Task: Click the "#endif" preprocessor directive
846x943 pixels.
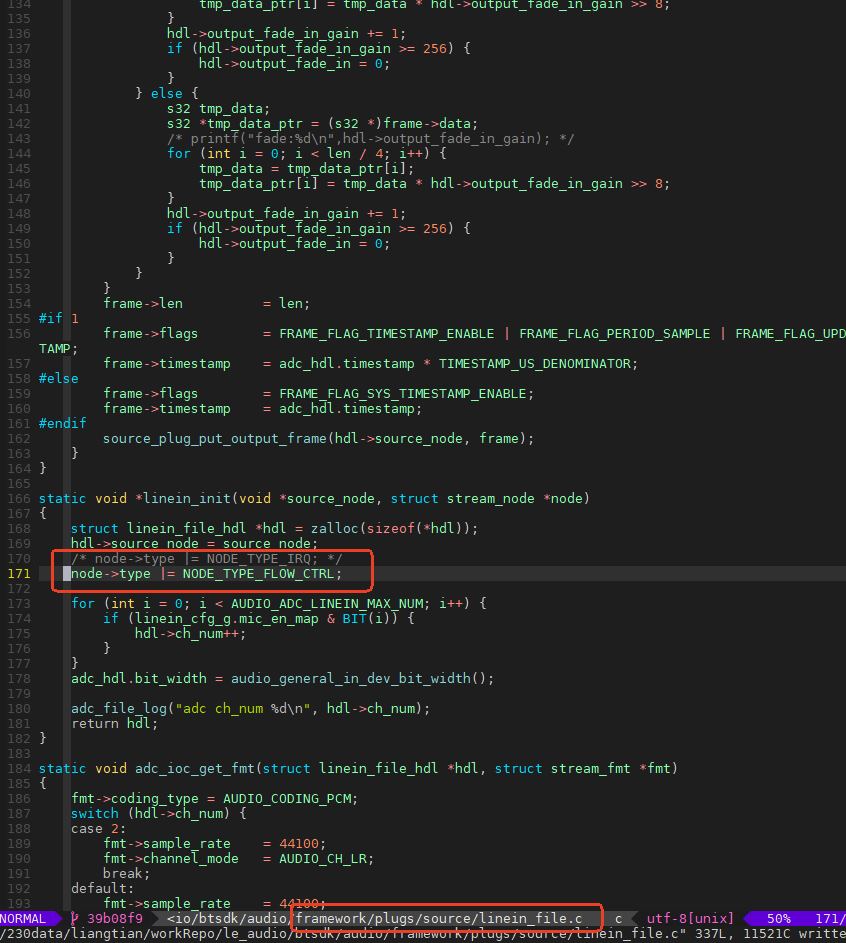Action: 63,423
